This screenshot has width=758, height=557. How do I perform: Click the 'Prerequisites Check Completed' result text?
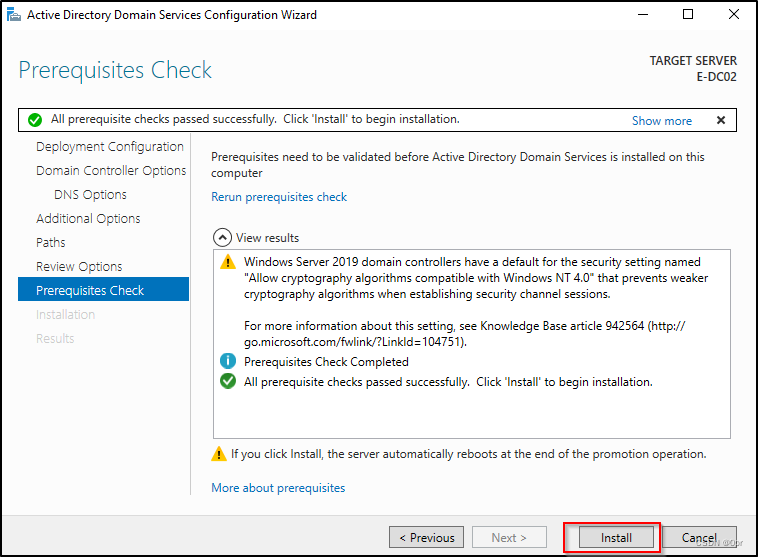tap(326, 362)
